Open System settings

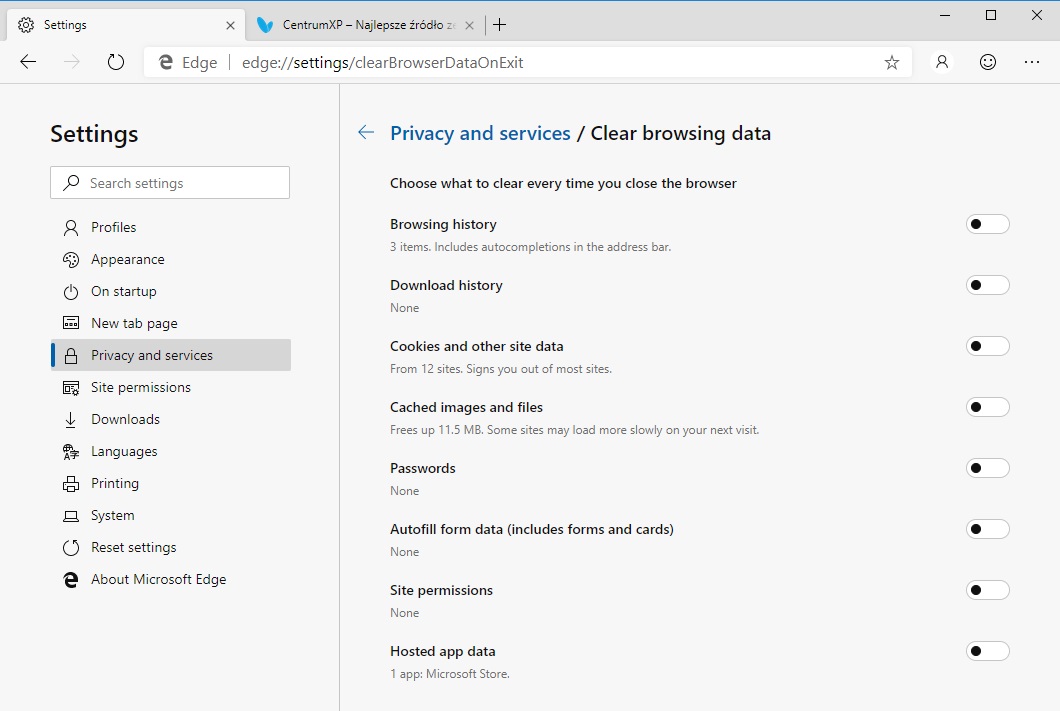coord(171,515)
